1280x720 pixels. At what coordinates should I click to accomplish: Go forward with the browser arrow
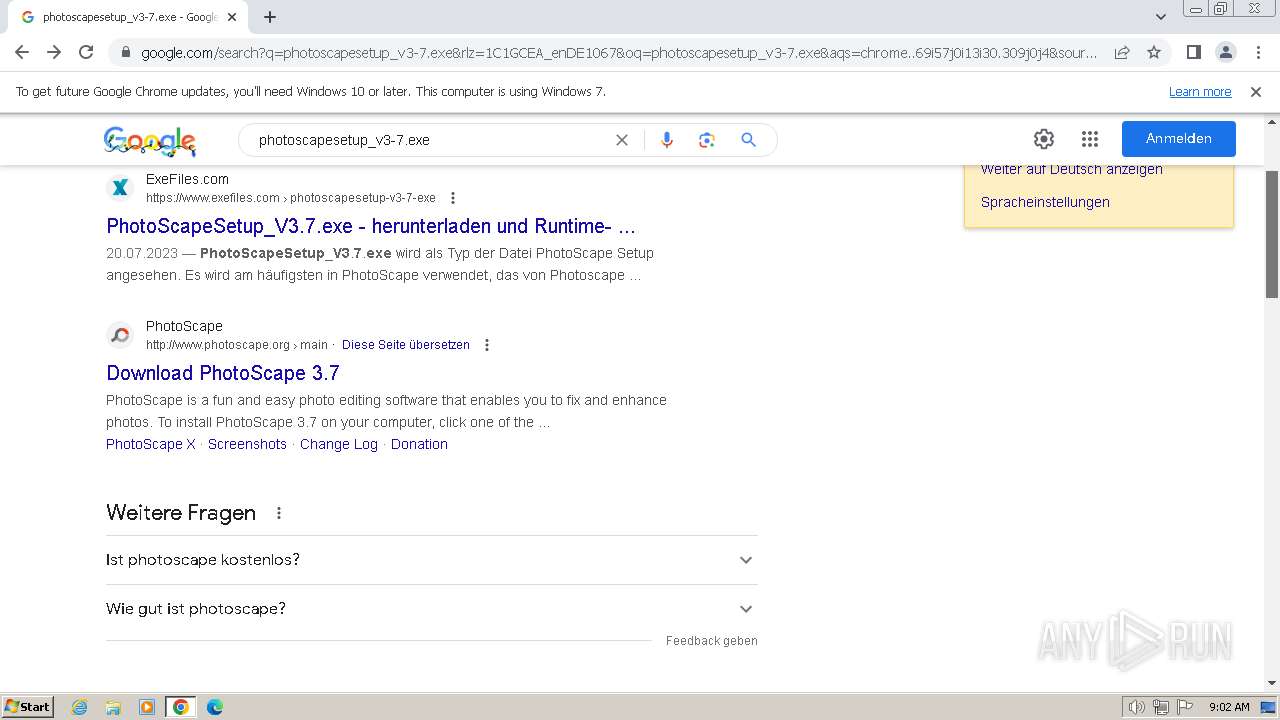(x=54, y=52)
